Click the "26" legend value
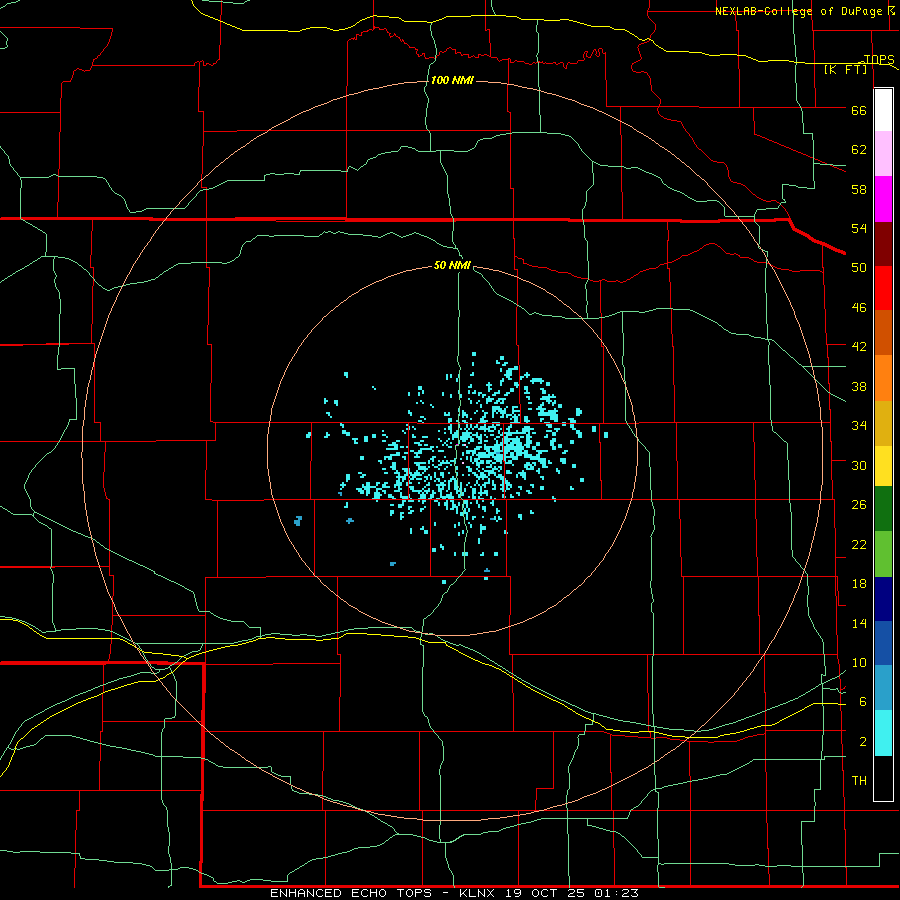 (859, 505)
